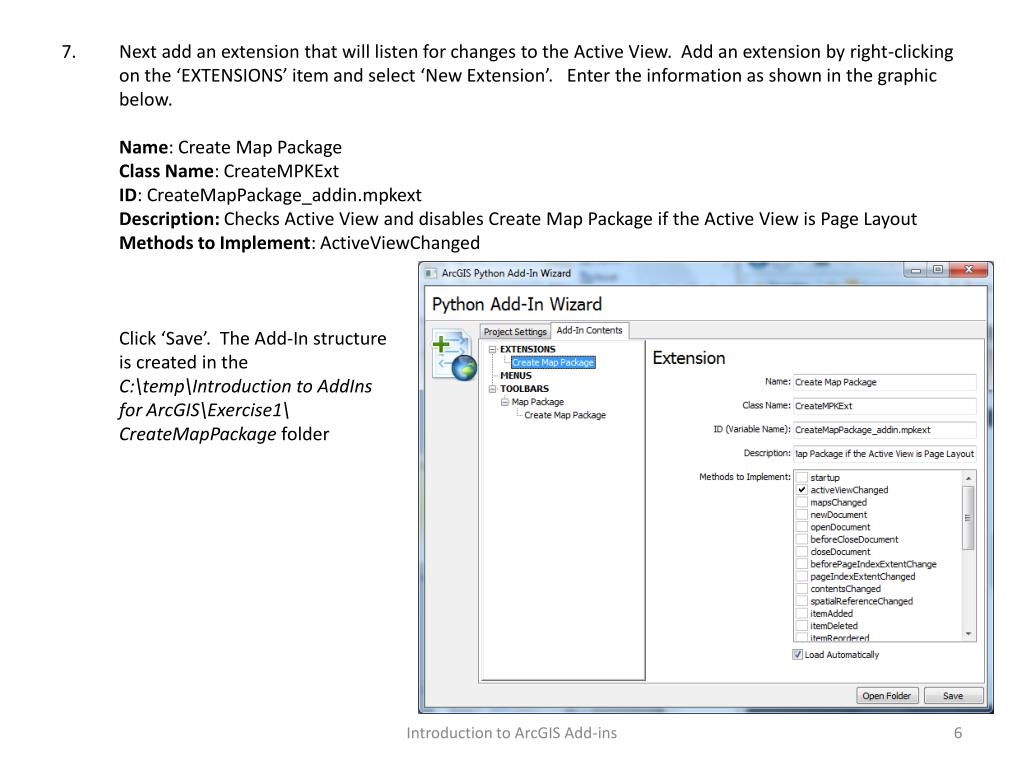Image resolution: width=1024 pixels, height=768 pixels.
Task: Click the methods list scrollbar thumb
Action: pyautogui.click(x=968, y=518)
